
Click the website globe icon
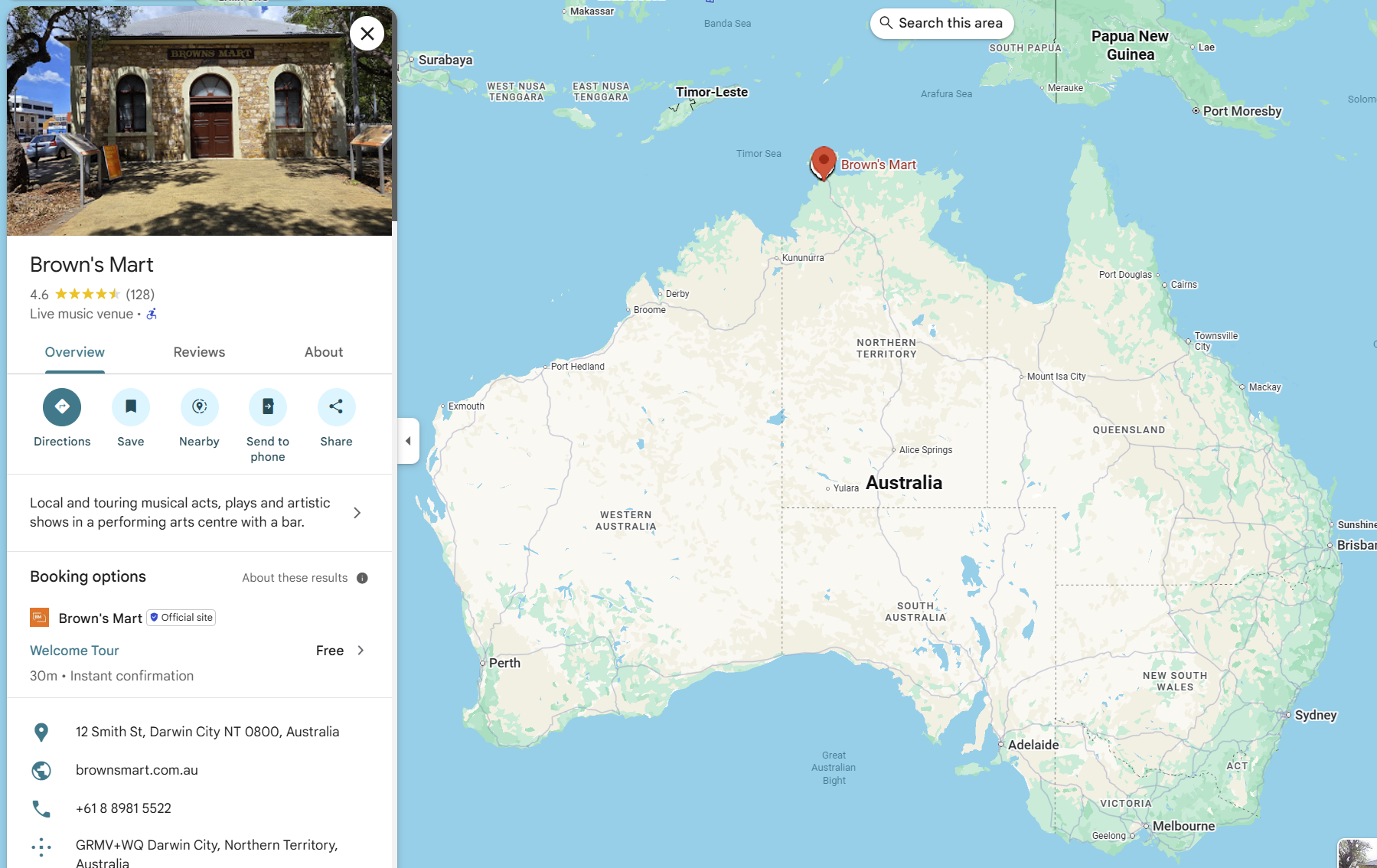pos(41,771)
